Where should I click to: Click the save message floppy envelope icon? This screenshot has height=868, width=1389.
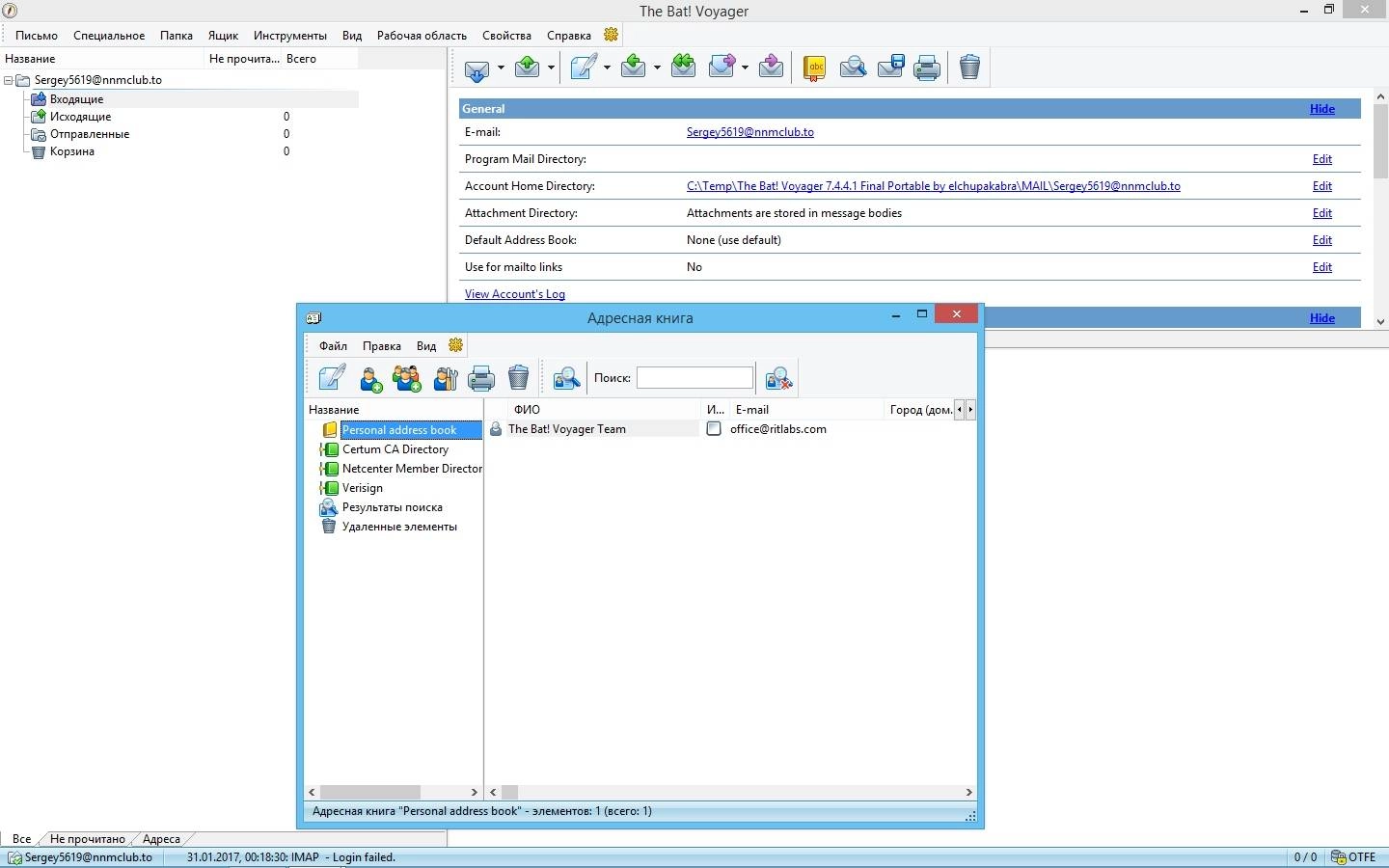click(890, 67)
